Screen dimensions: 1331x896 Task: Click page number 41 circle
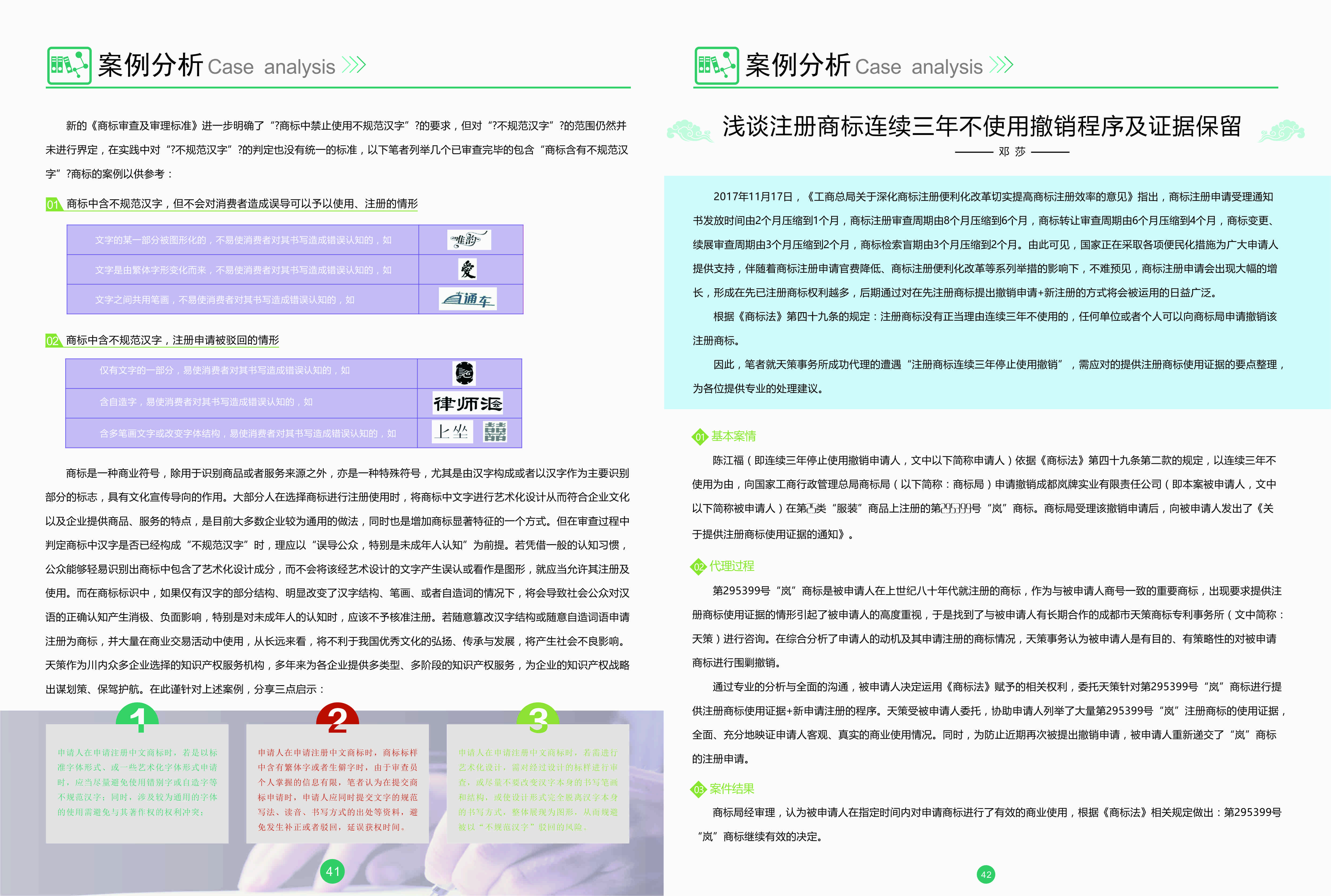333,871
